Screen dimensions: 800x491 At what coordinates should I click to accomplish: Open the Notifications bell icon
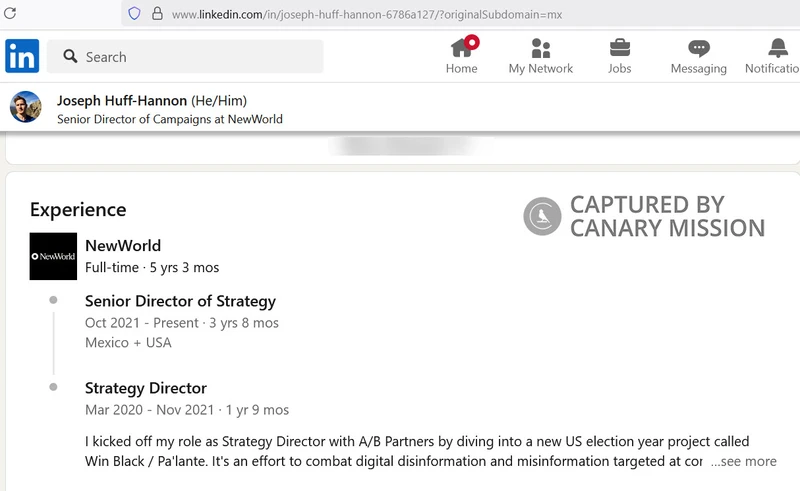coord(777,47)
